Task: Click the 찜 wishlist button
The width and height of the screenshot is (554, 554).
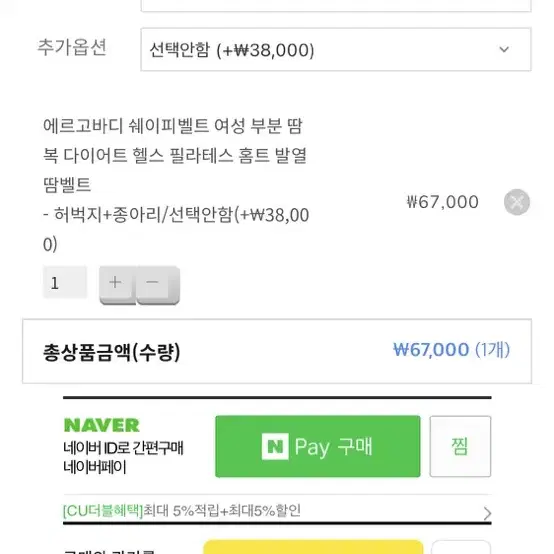Action: pos(460,447)
